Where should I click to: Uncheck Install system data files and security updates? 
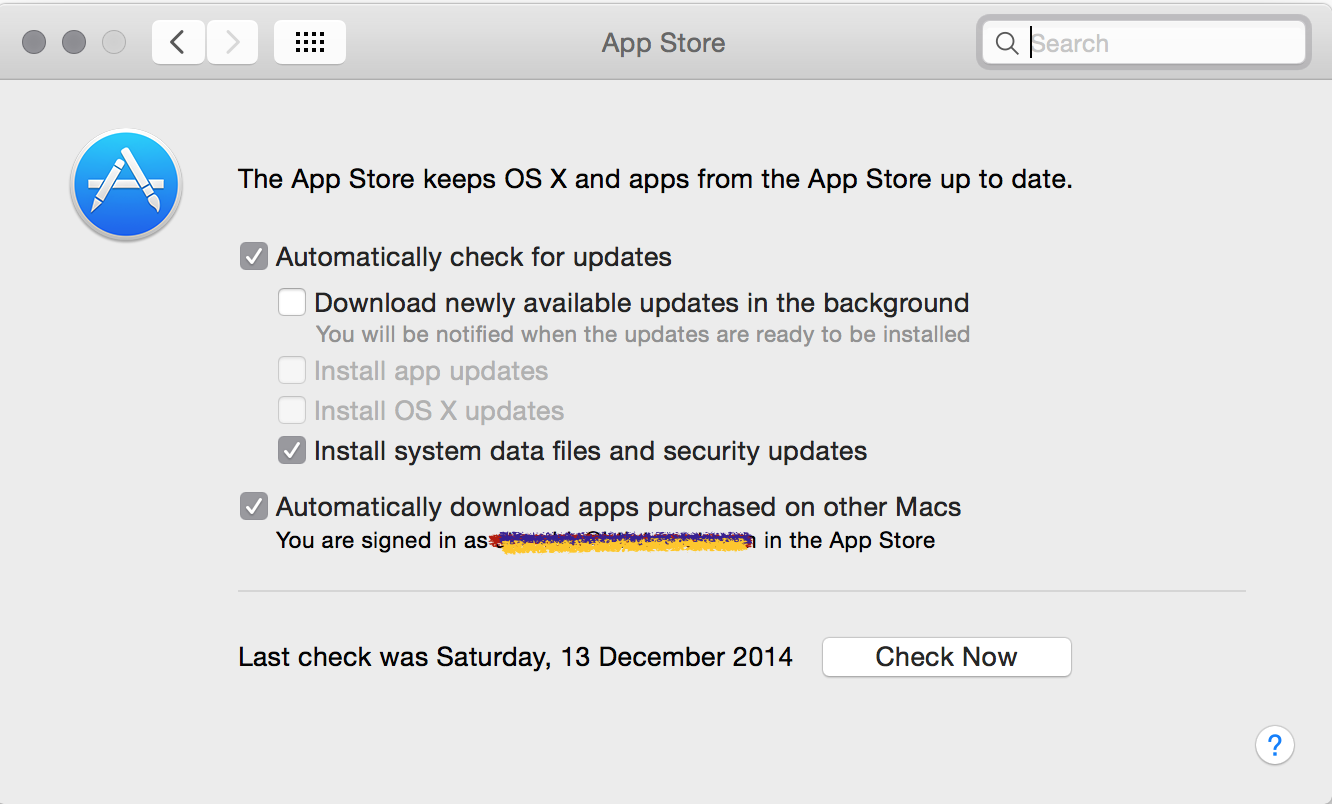(292, 451)
